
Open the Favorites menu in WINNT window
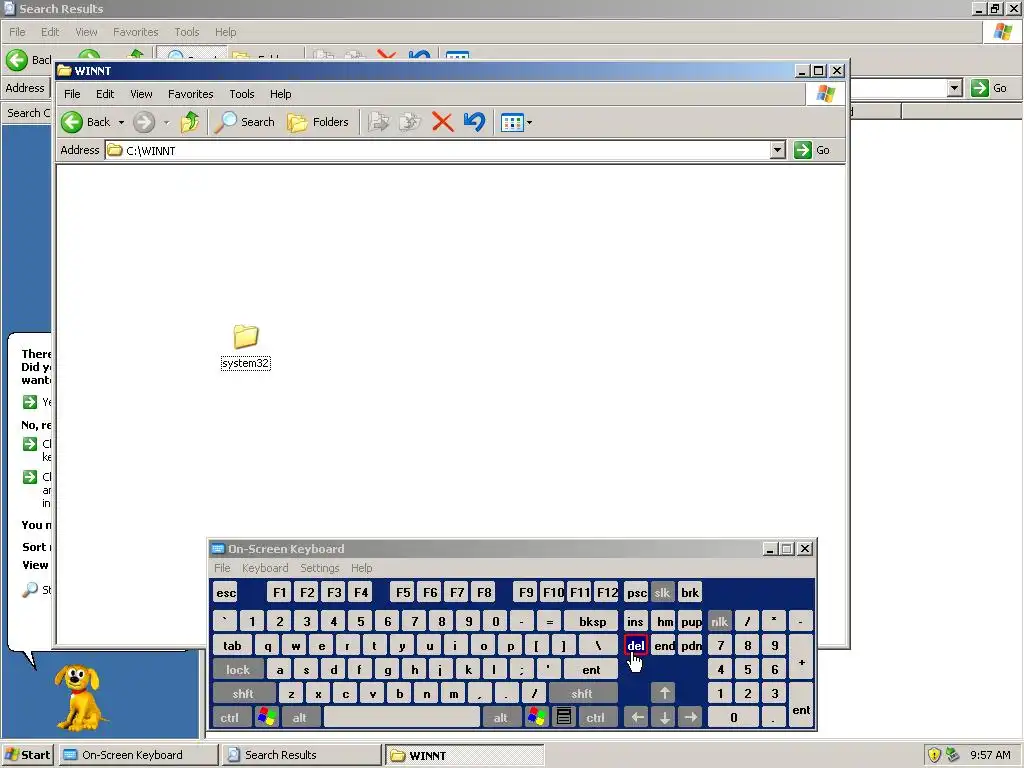pos(191,94)
